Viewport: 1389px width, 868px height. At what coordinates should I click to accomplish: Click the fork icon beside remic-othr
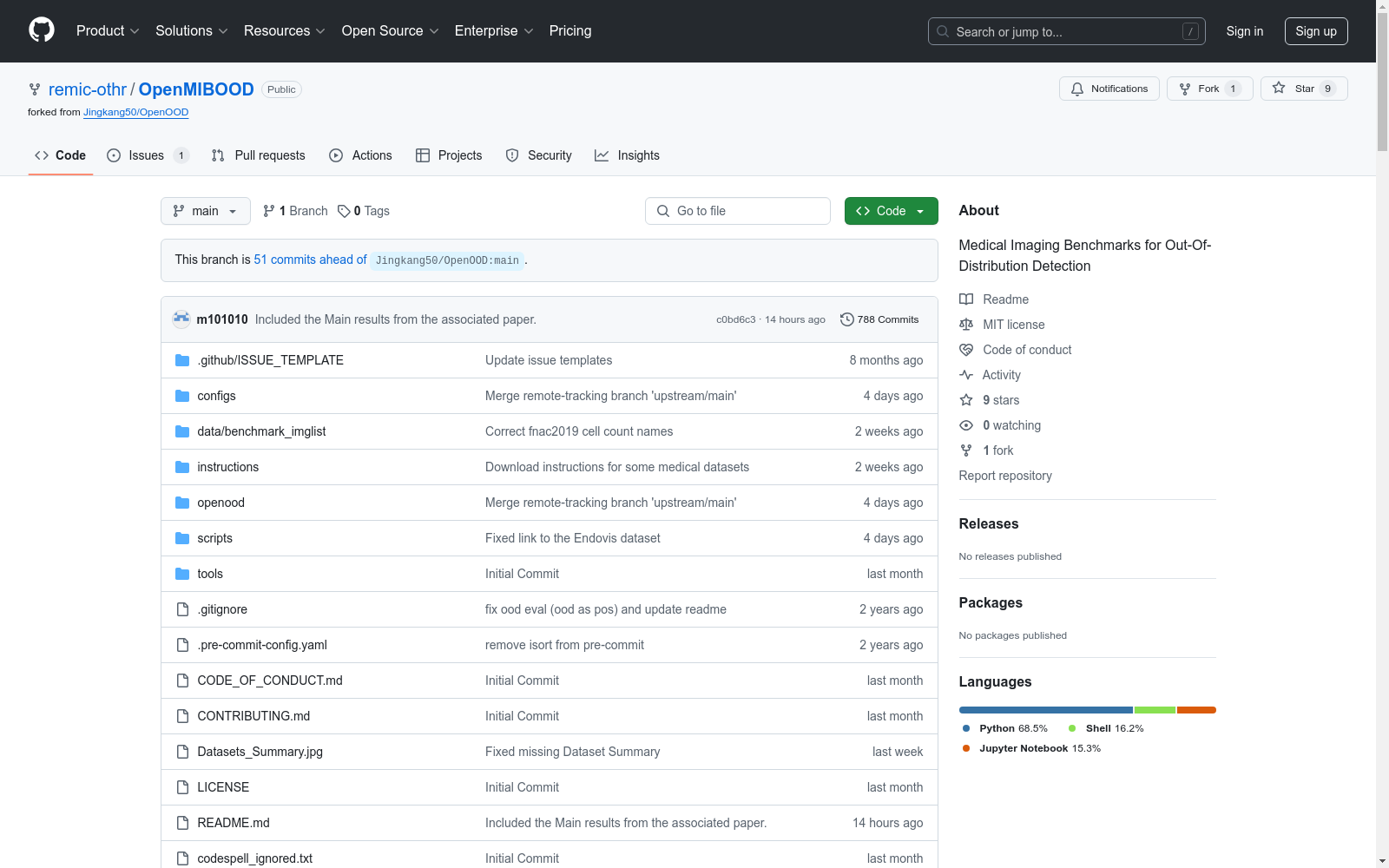tap(35, 89)
